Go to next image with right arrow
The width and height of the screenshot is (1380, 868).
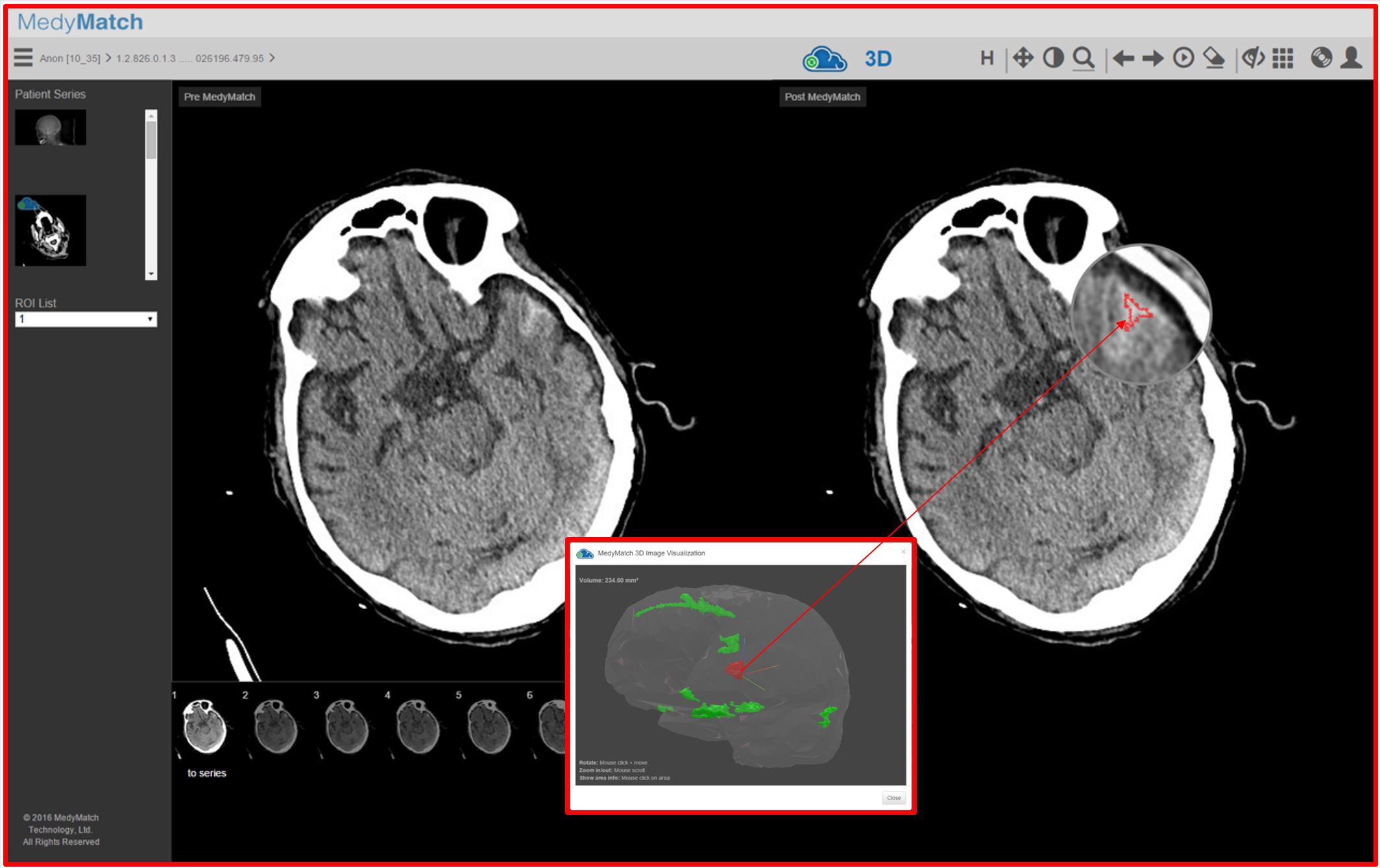pyautogui.click(x=1153, y=58)
